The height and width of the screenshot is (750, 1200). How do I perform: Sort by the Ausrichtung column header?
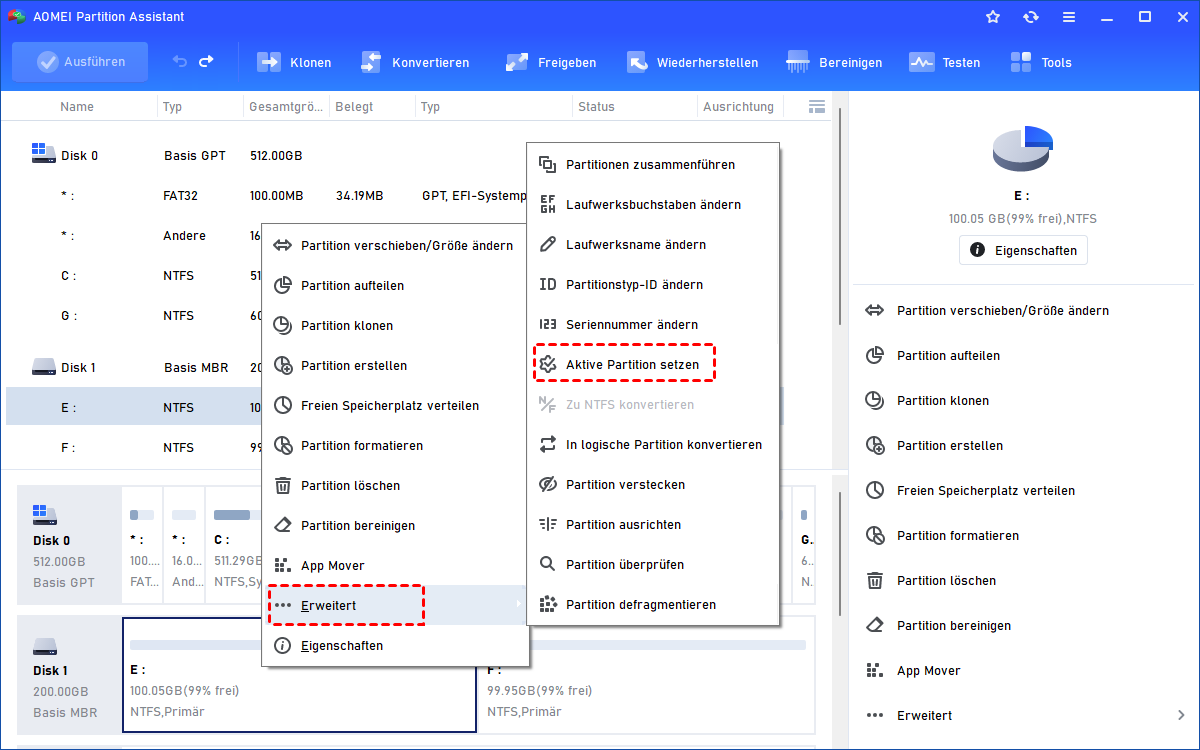(x=738, y=107)
